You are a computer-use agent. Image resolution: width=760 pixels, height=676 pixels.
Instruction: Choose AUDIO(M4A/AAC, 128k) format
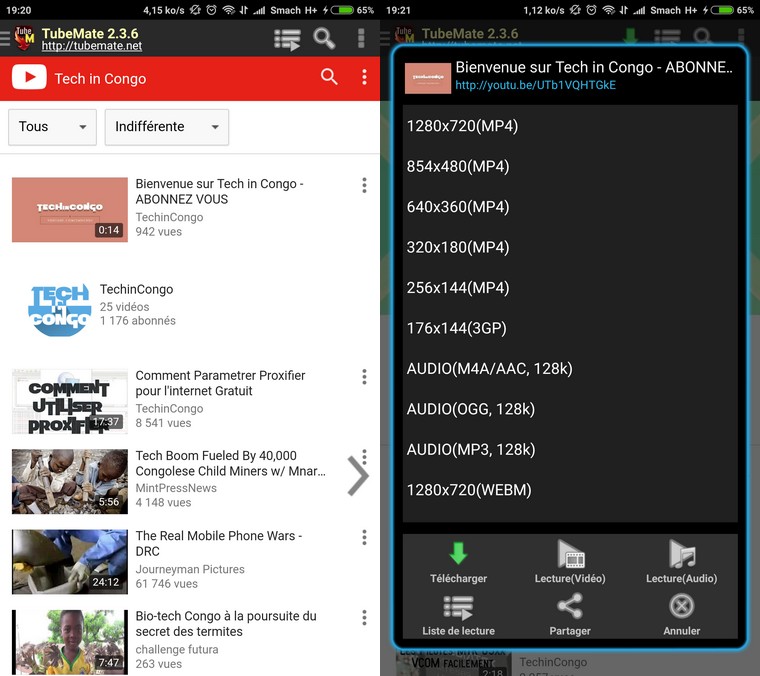570,369
